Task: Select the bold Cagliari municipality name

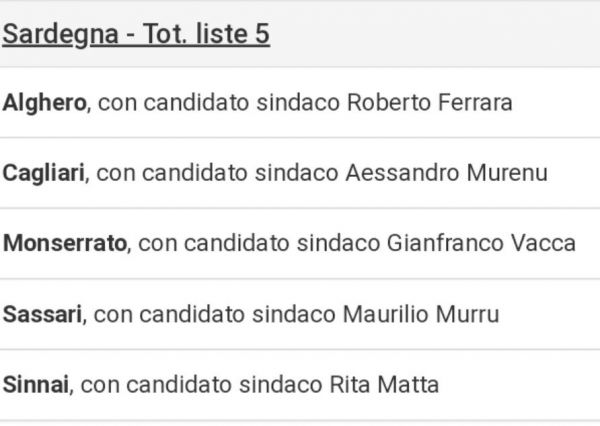Action: (44, 173)
